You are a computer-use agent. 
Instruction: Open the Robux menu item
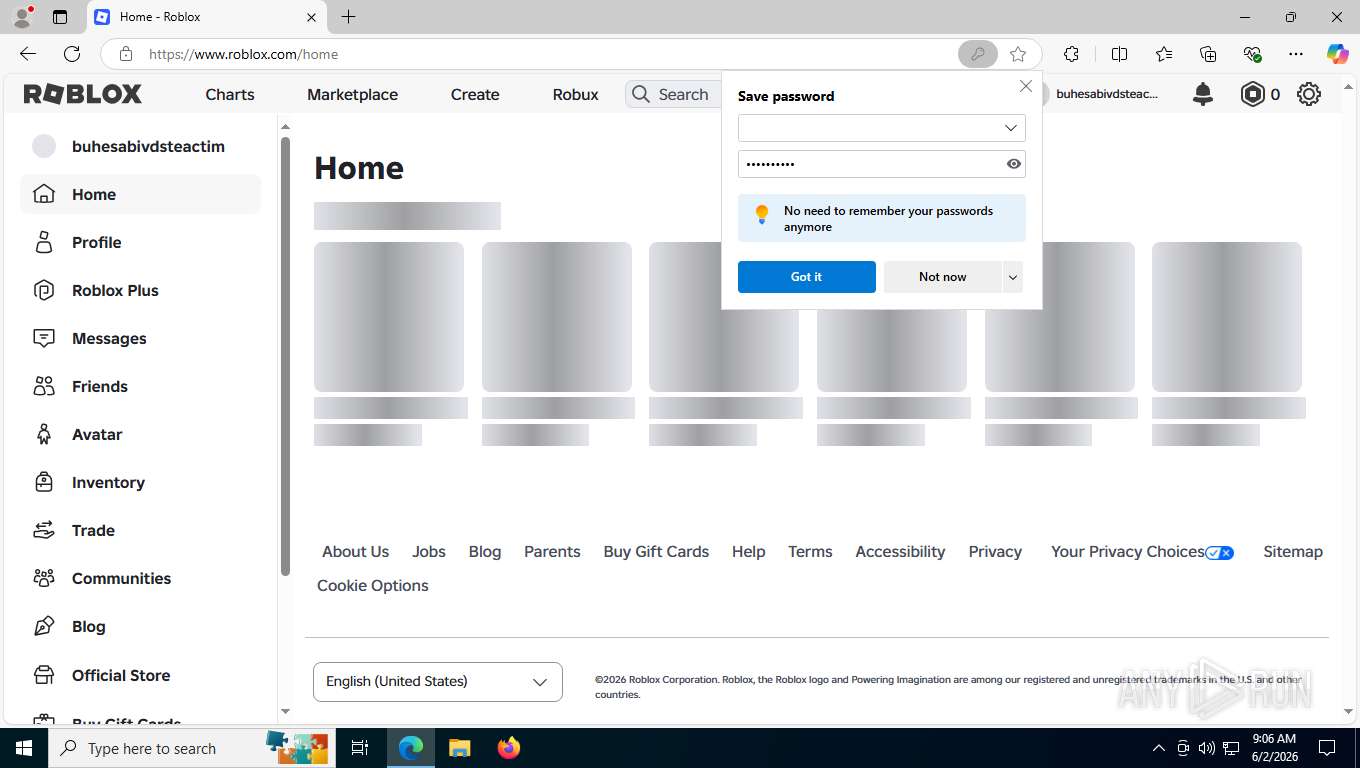pos(575,94)
